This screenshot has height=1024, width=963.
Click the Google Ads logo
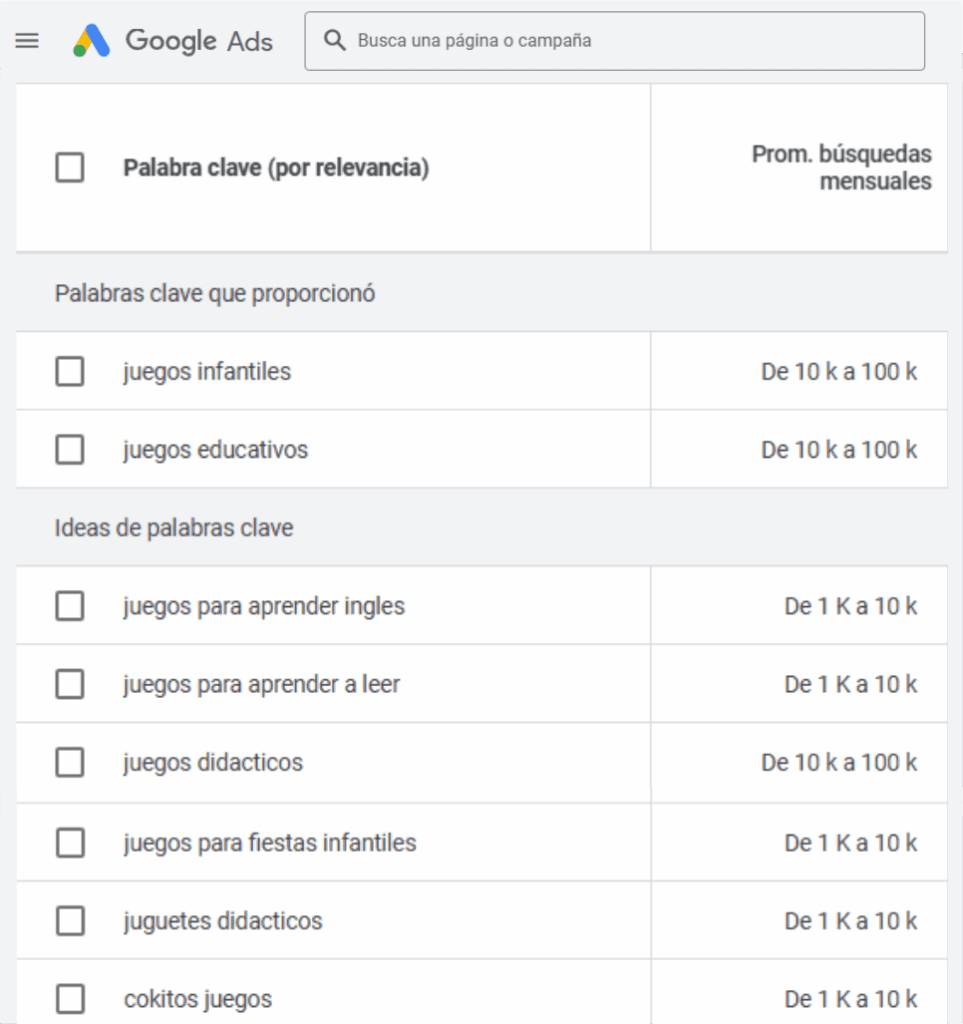173,41
